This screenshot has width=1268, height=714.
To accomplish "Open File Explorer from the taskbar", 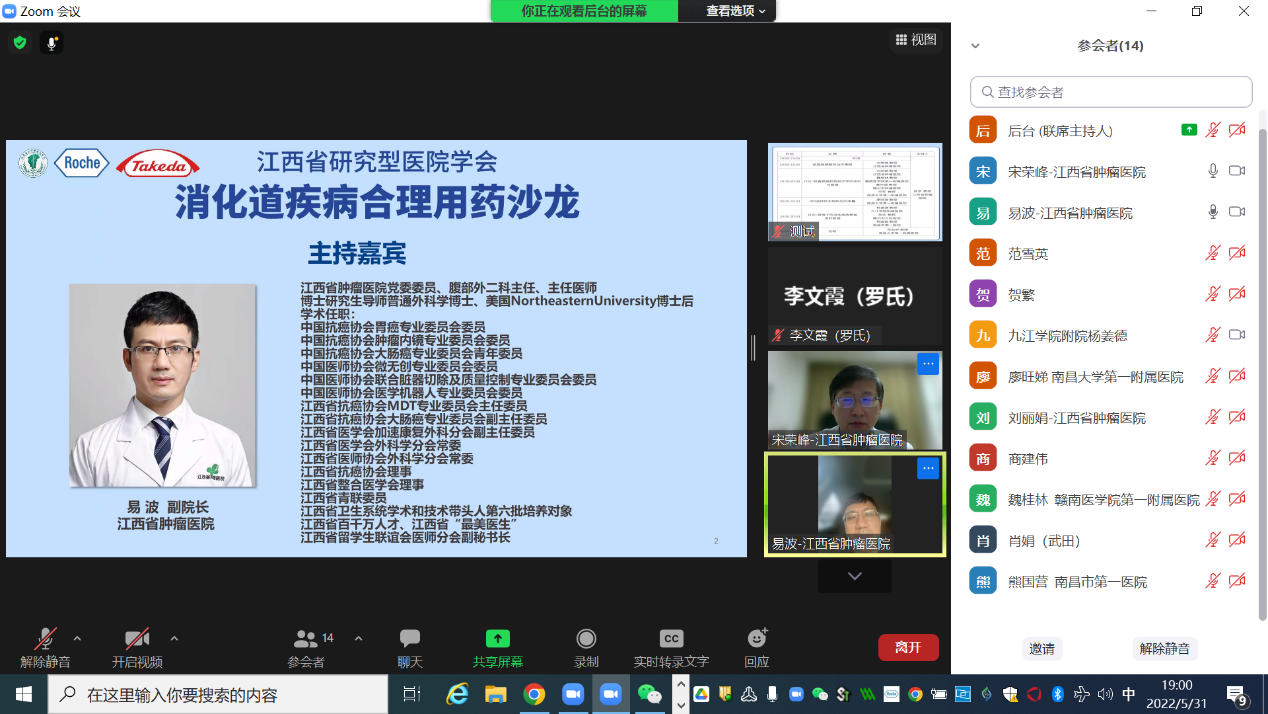I will click(x=496, y=694).
